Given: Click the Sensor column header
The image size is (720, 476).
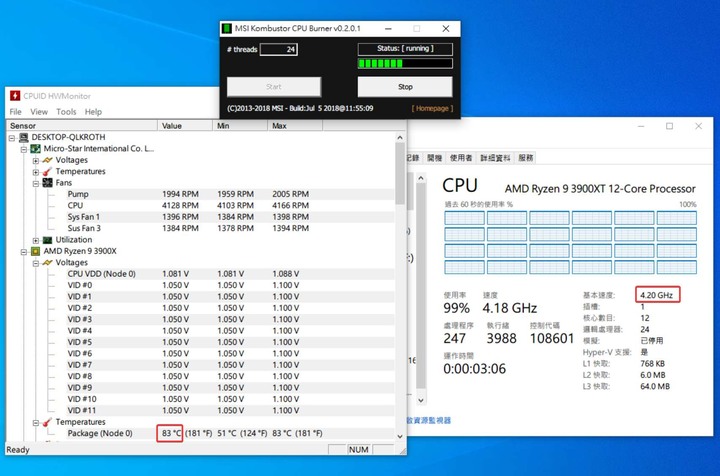Looking at the screenshot, I should 82,125.
